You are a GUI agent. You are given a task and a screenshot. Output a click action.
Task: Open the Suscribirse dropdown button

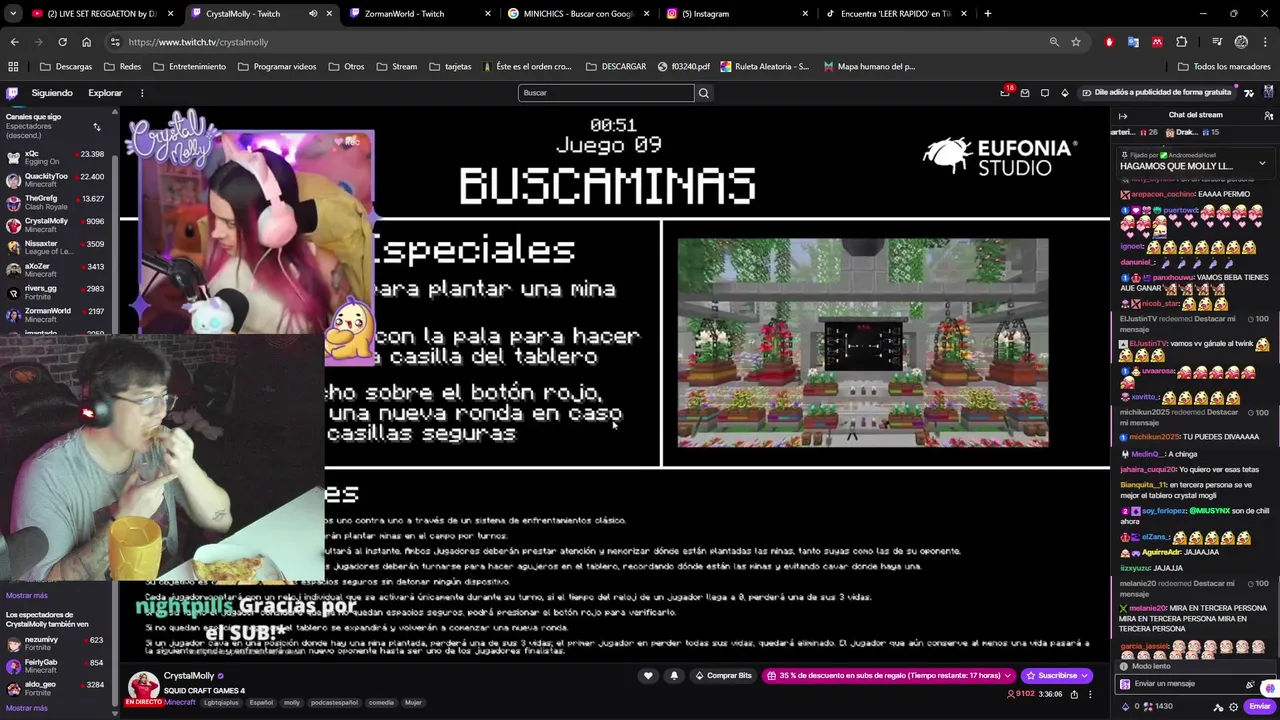pos(1058,676)
